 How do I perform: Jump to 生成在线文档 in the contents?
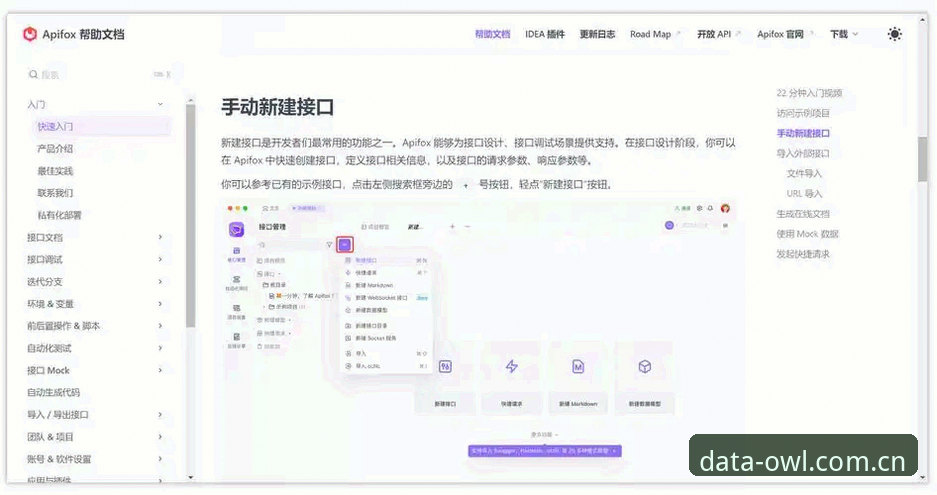pos(803,214)
